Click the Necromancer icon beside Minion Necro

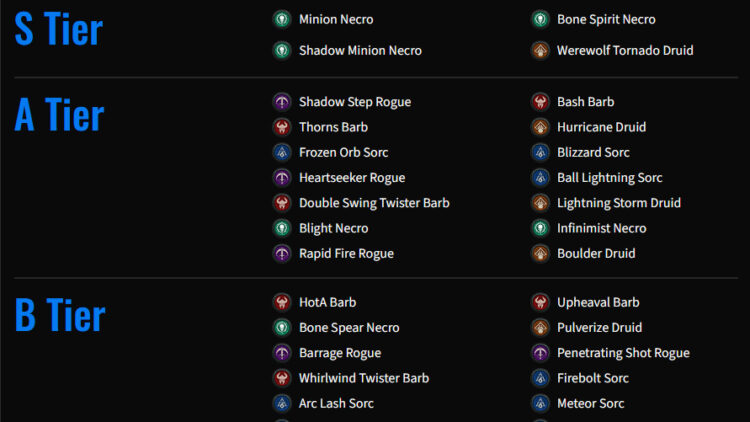coord(282,20)
